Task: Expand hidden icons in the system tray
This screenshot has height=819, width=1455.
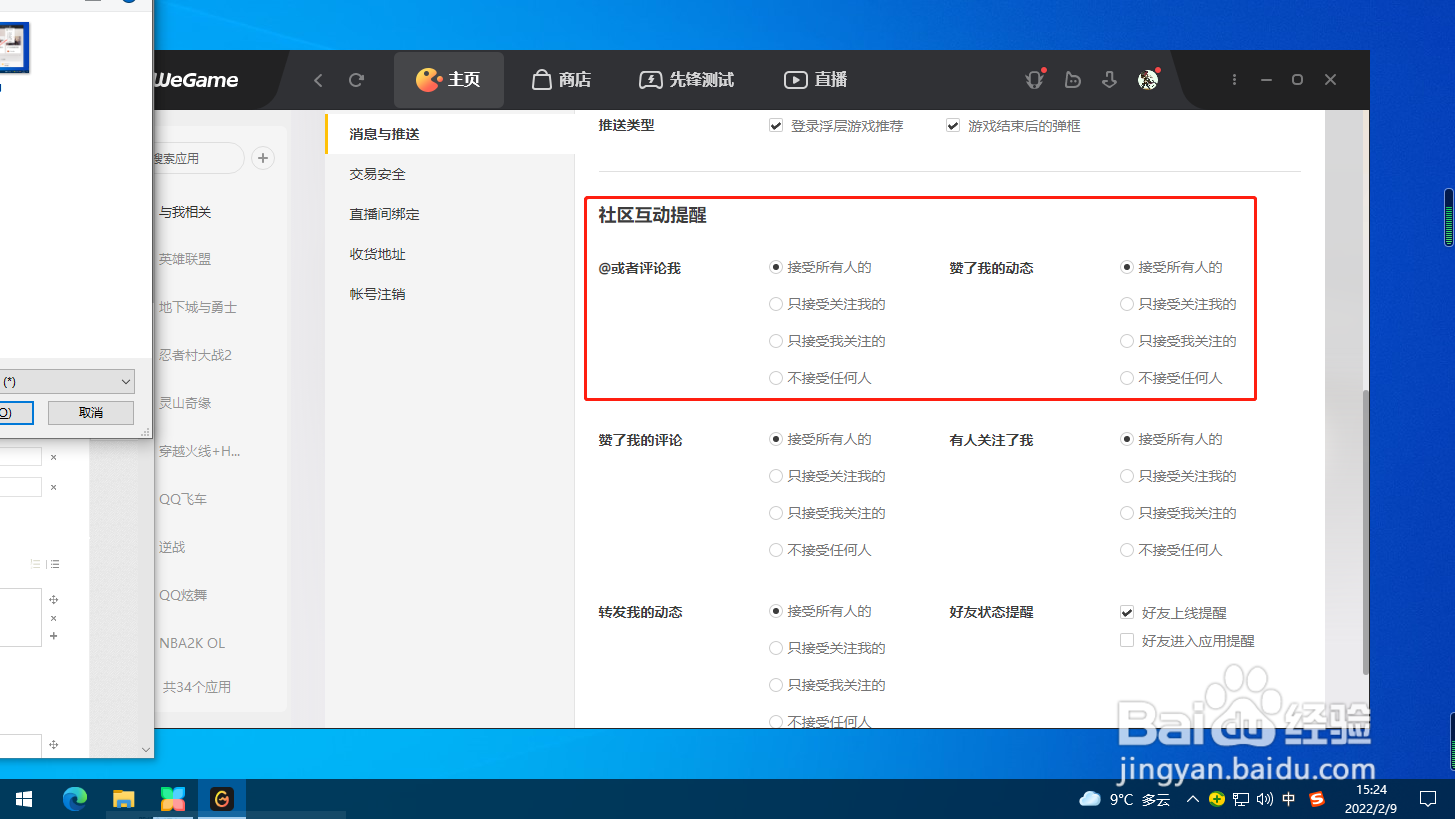Action: (1192, 798)
